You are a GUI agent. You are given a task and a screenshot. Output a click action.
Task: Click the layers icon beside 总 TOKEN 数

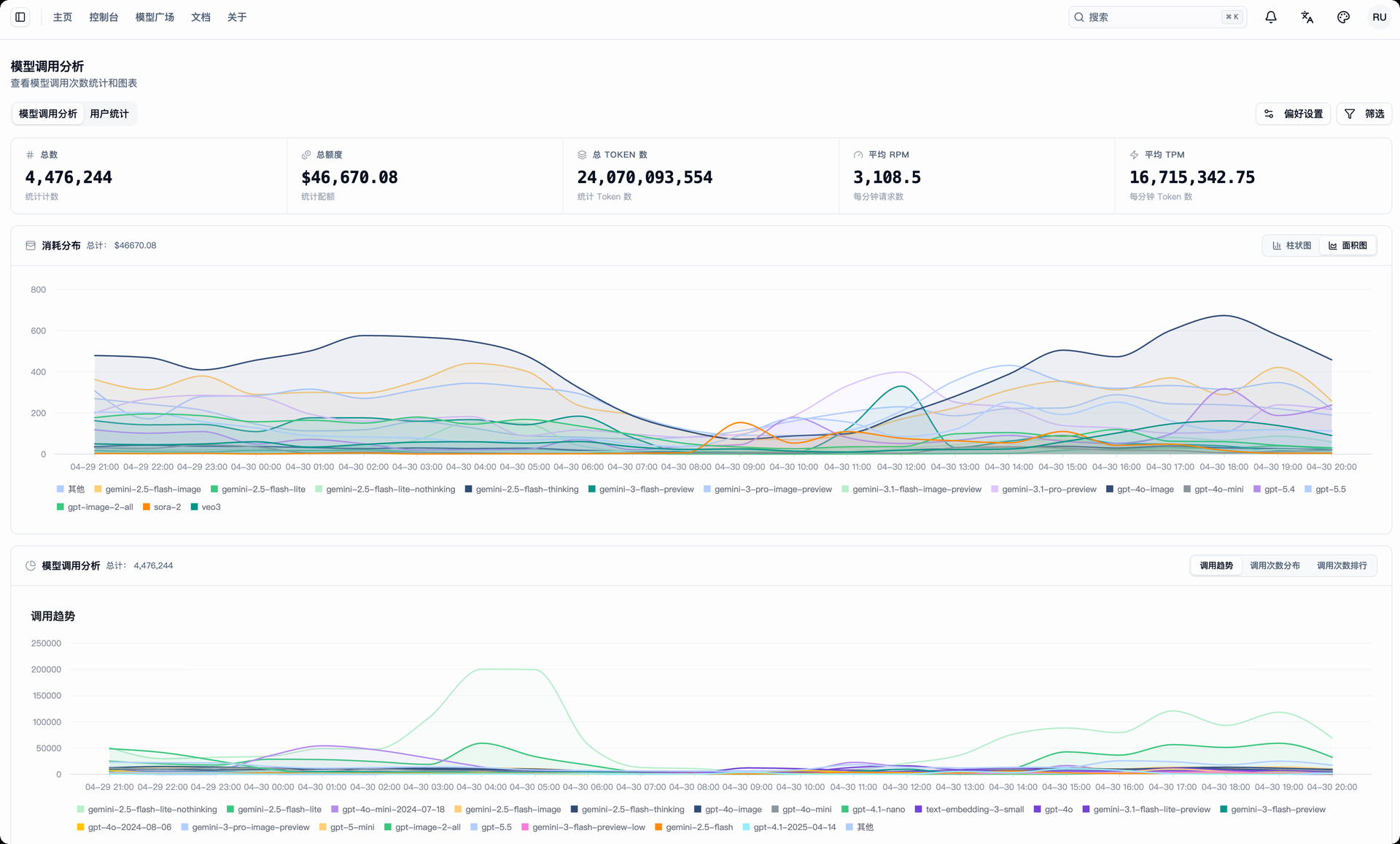582,155
